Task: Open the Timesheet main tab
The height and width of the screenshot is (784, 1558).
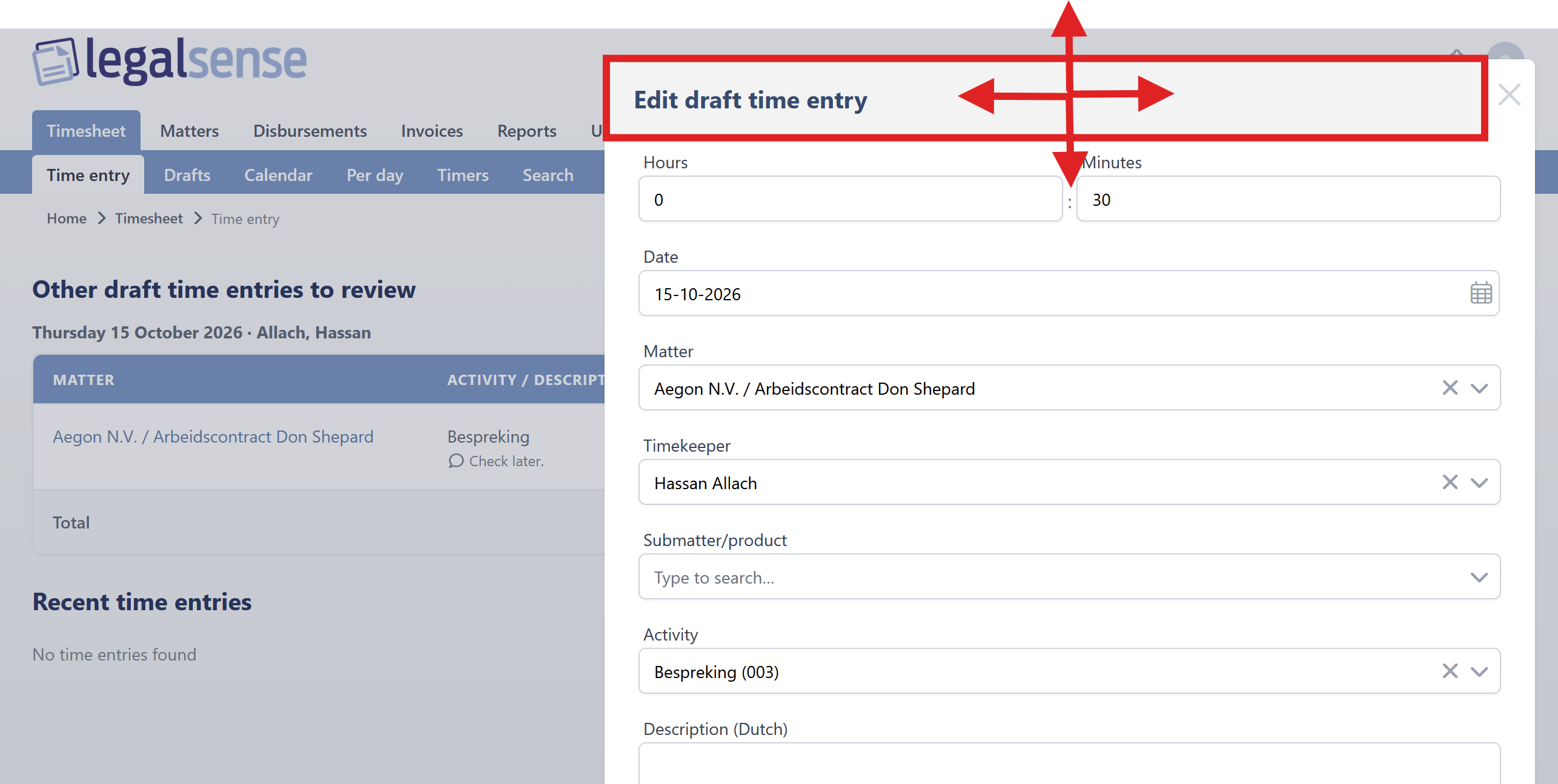Action: [x=86, y=131]
